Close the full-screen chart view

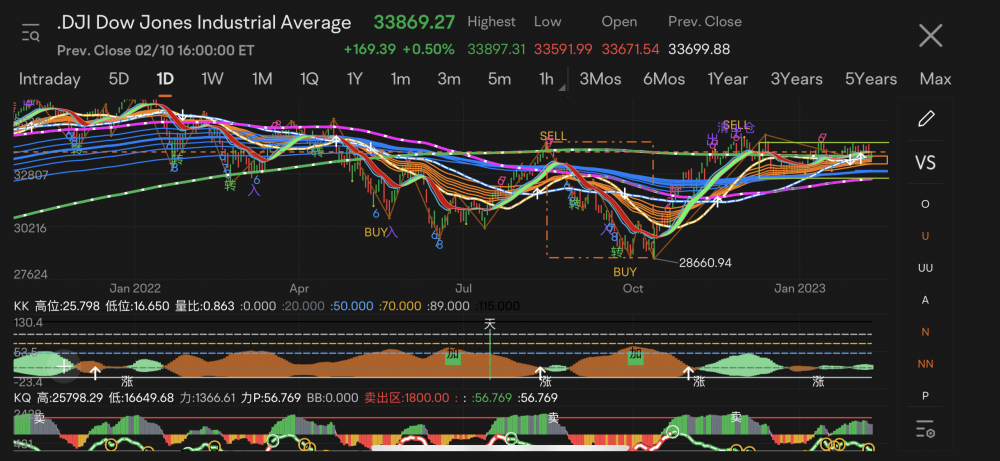click(930, 36)
